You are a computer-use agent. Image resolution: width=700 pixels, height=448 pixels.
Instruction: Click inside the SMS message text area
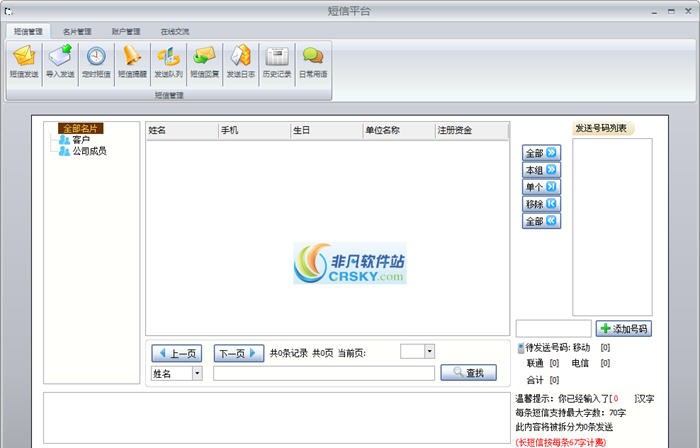[x=277, y=418]
